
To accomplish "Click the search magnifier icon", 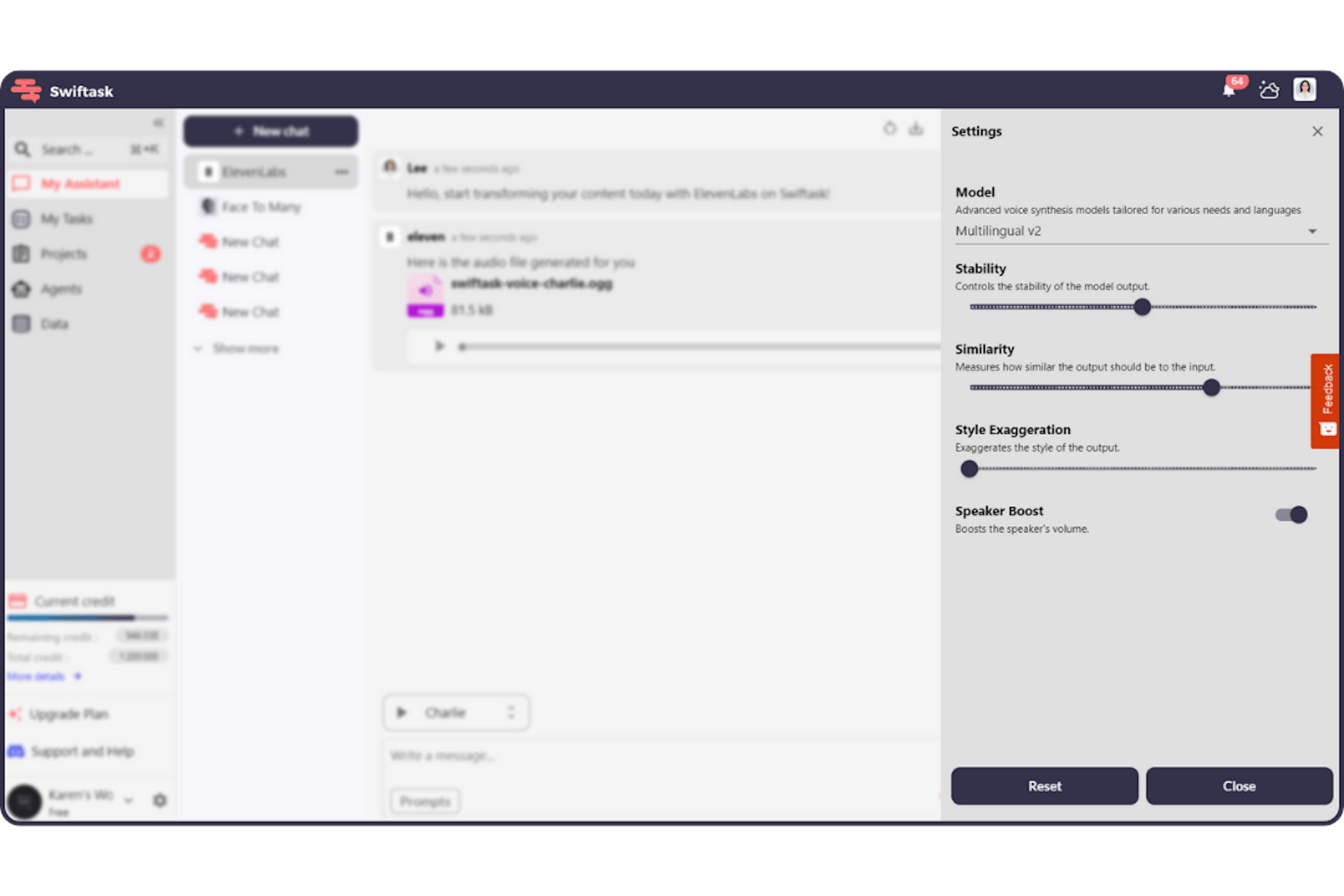I will tap(22, 149).
